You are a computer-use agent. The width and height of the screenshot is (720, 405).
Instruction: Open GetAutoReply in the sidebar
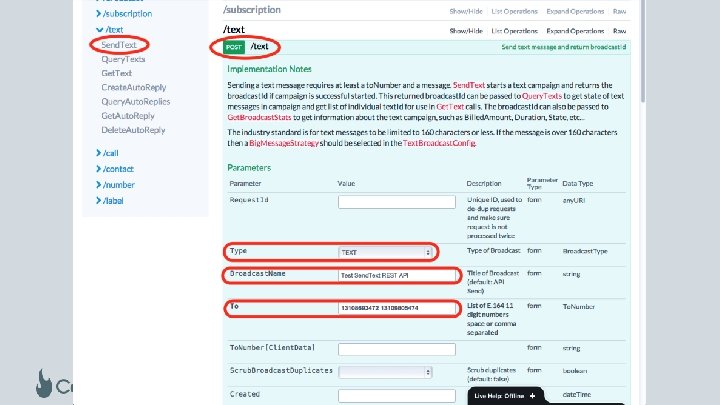click(x=128, y=116)
